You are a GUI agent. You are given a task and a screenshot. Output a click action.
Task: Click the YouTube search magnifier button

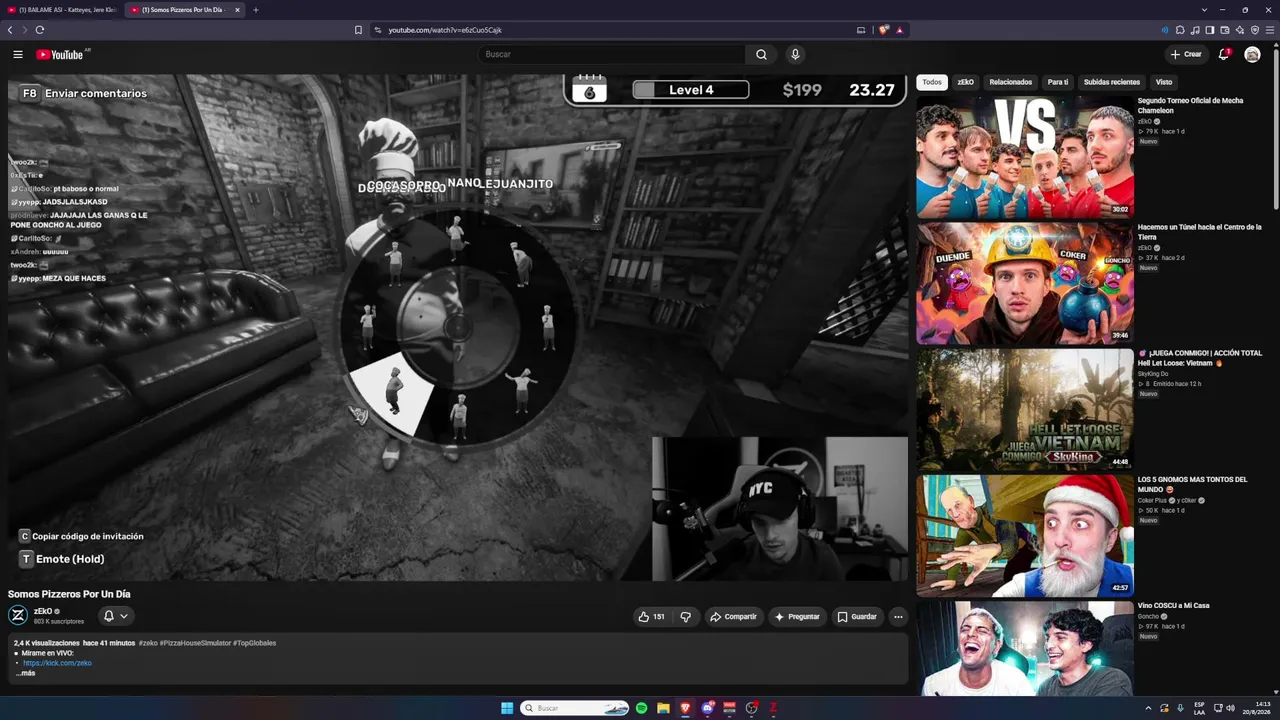point(761,55)
